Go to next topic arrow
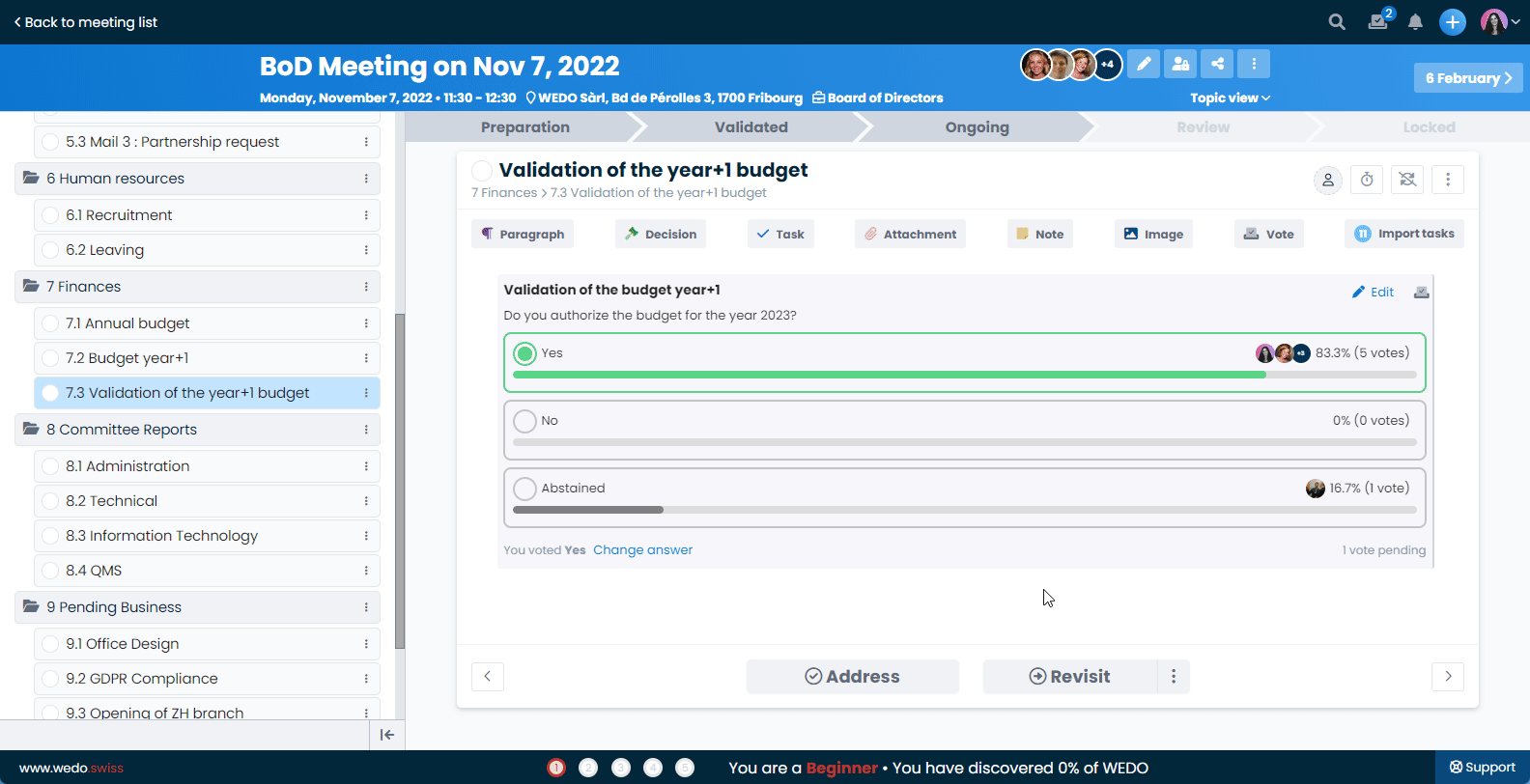Viewport: 1530px width, 784px height. [1448, 676]
